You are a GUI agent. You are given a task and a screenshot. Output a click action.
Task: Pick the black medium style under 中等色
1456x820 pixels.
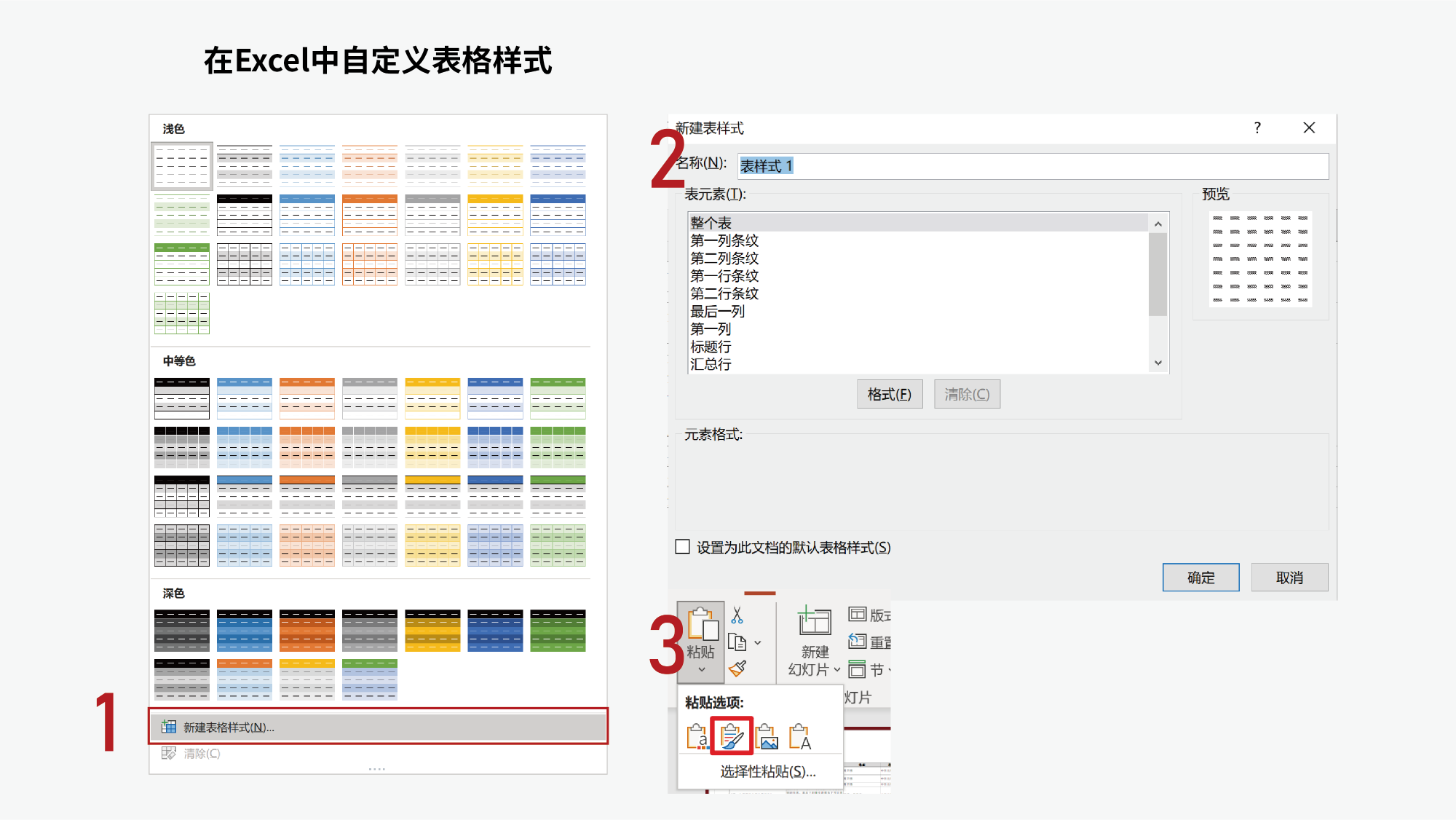pyautogui.click(x=182, y=398)
